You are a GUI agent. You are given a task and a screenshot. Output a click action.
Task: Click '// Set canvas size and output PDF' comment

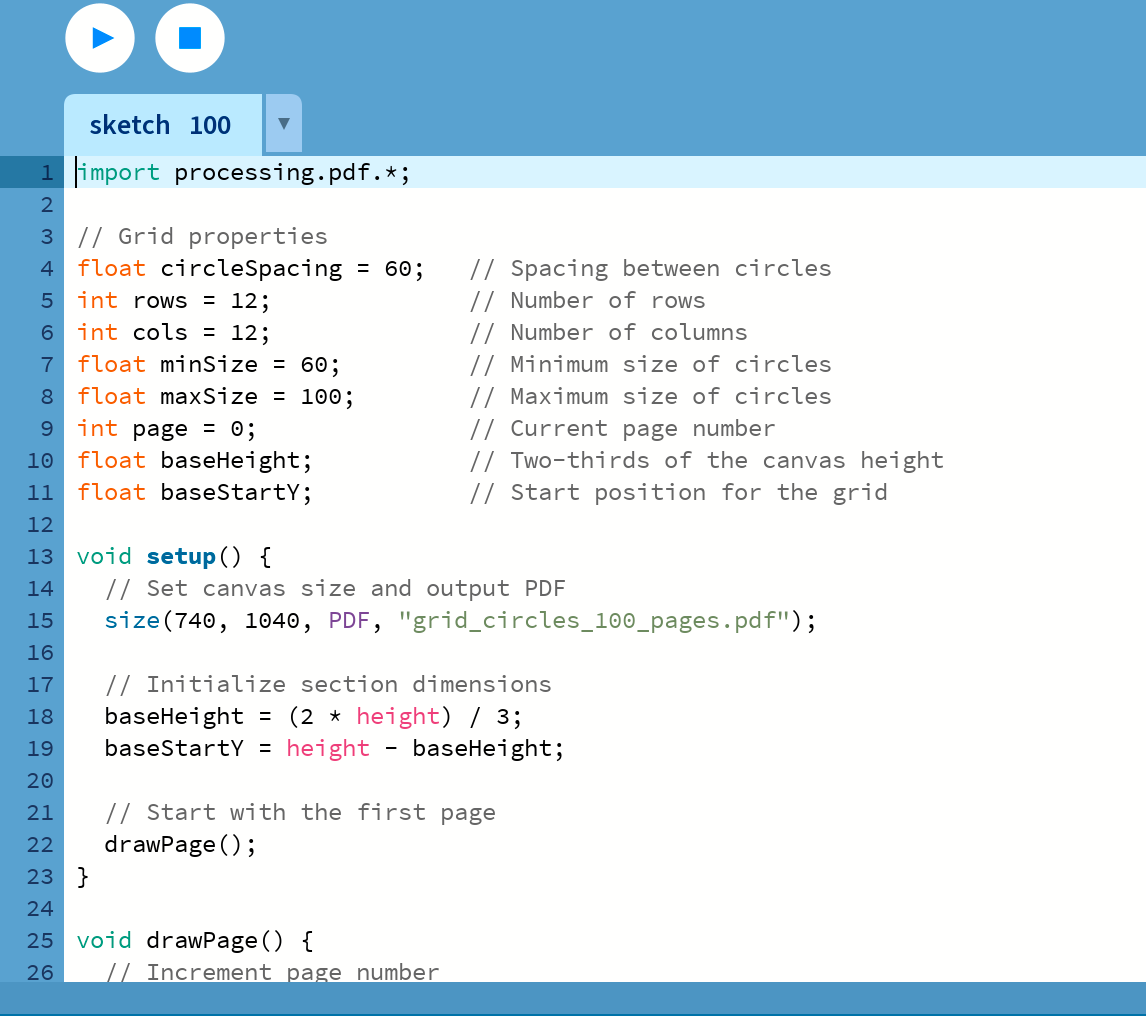point(335,589)
